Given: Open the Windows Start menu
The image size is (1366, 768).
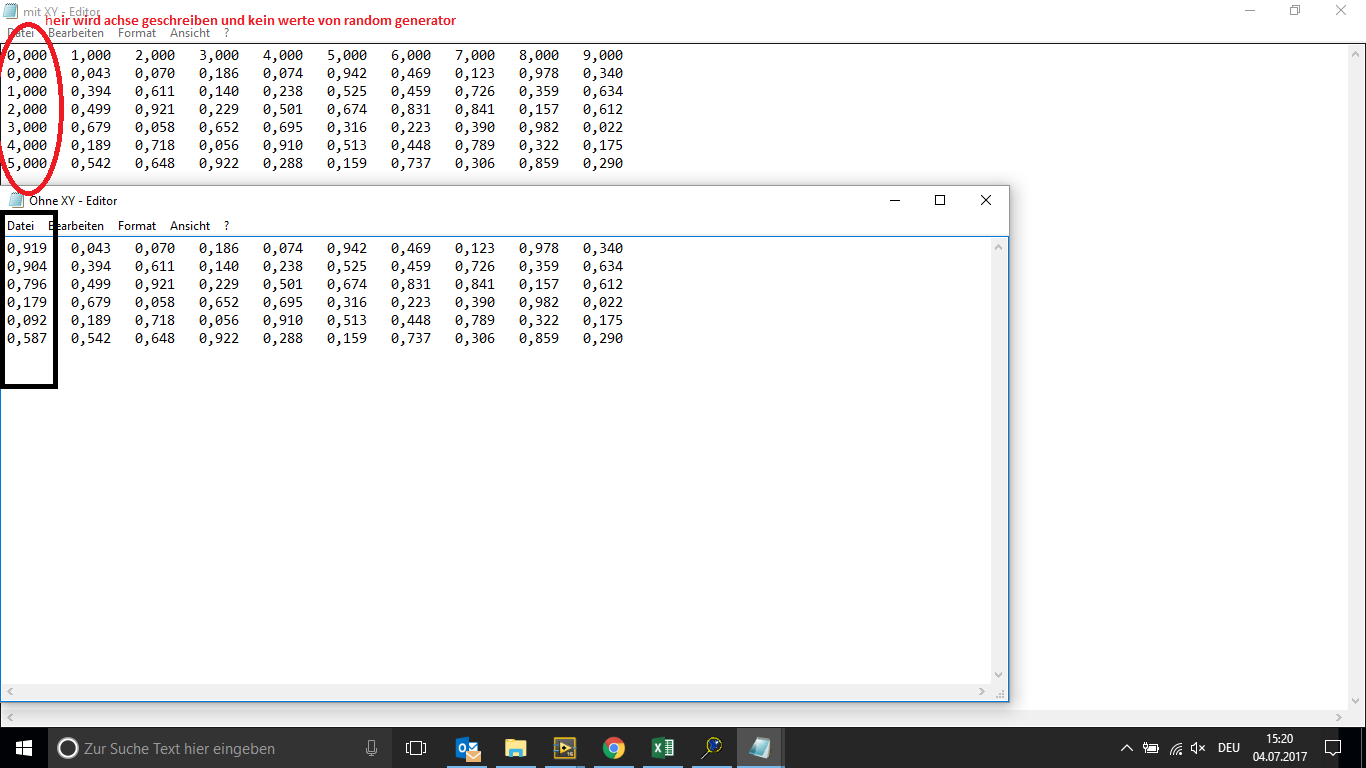Looking at the screenshot, I should pos(24,748).
